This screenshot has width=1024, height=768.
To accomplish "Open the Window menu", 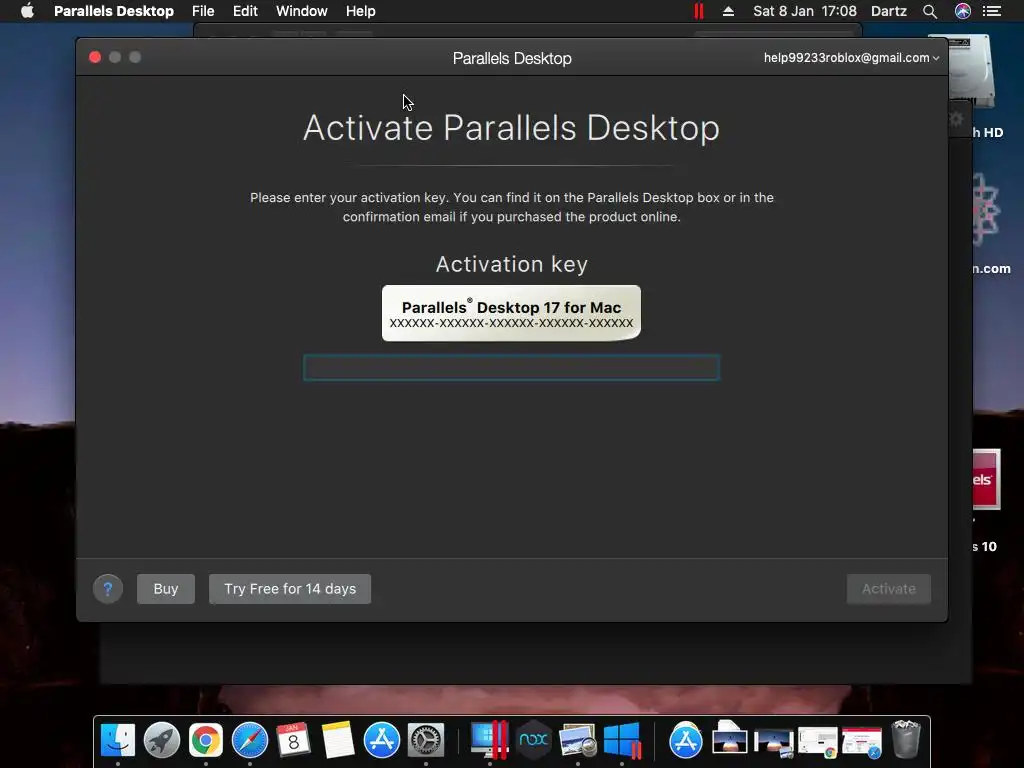I will 302,11.
